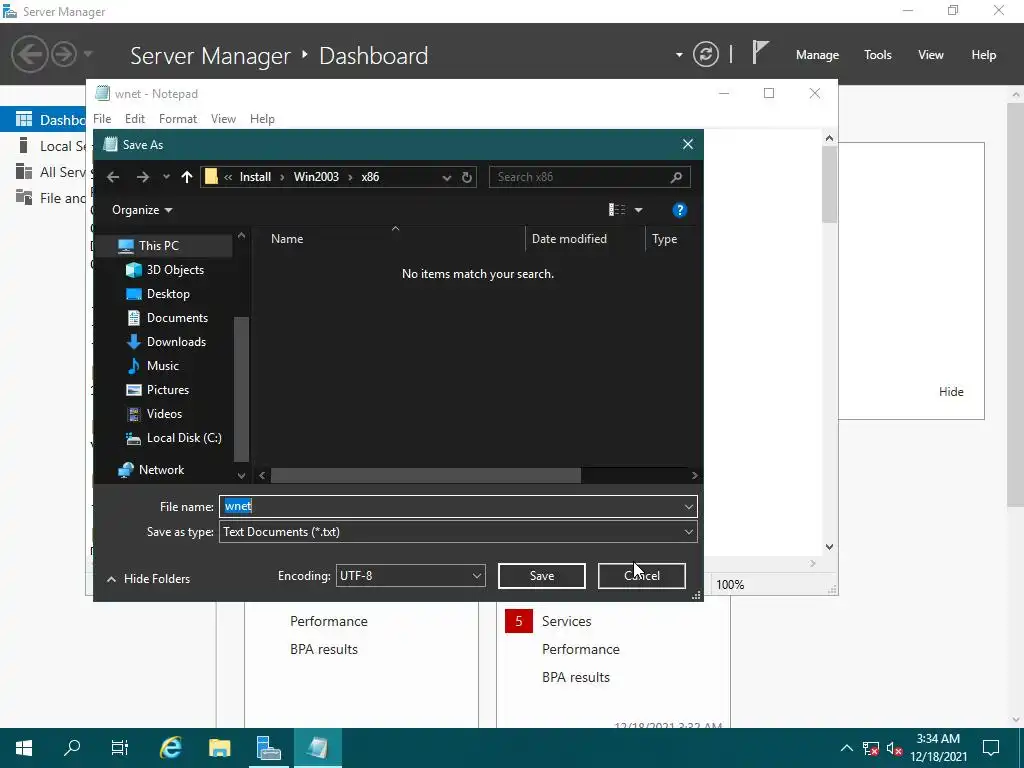Open Action Center notification icon
This screenshot has height=768, width=1024.
tap(991, 748)
